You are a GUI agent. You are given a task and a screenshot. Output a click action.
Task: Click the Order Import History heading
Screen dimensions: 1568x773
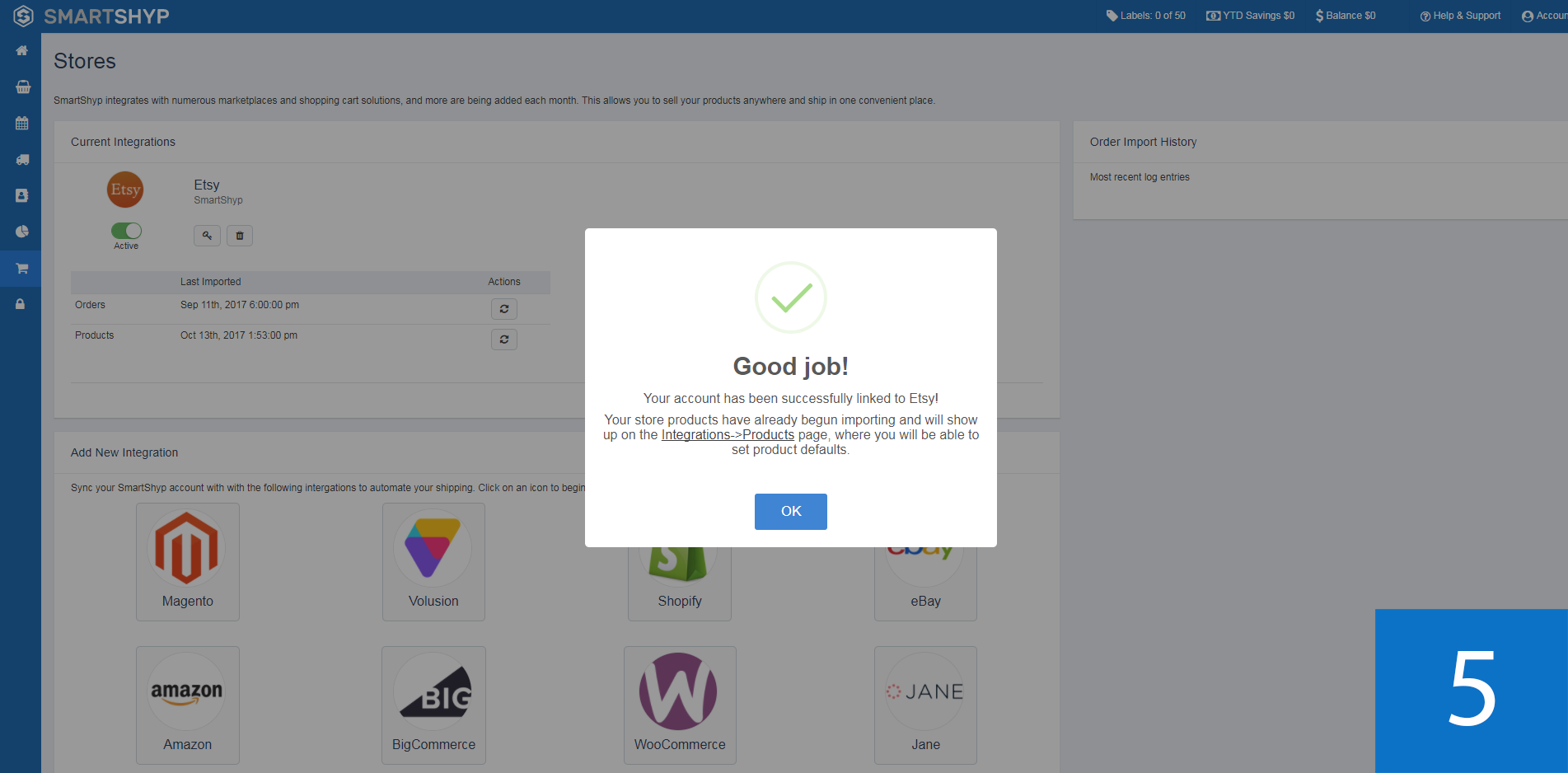pyautogui.click(x=1143, y=142)
